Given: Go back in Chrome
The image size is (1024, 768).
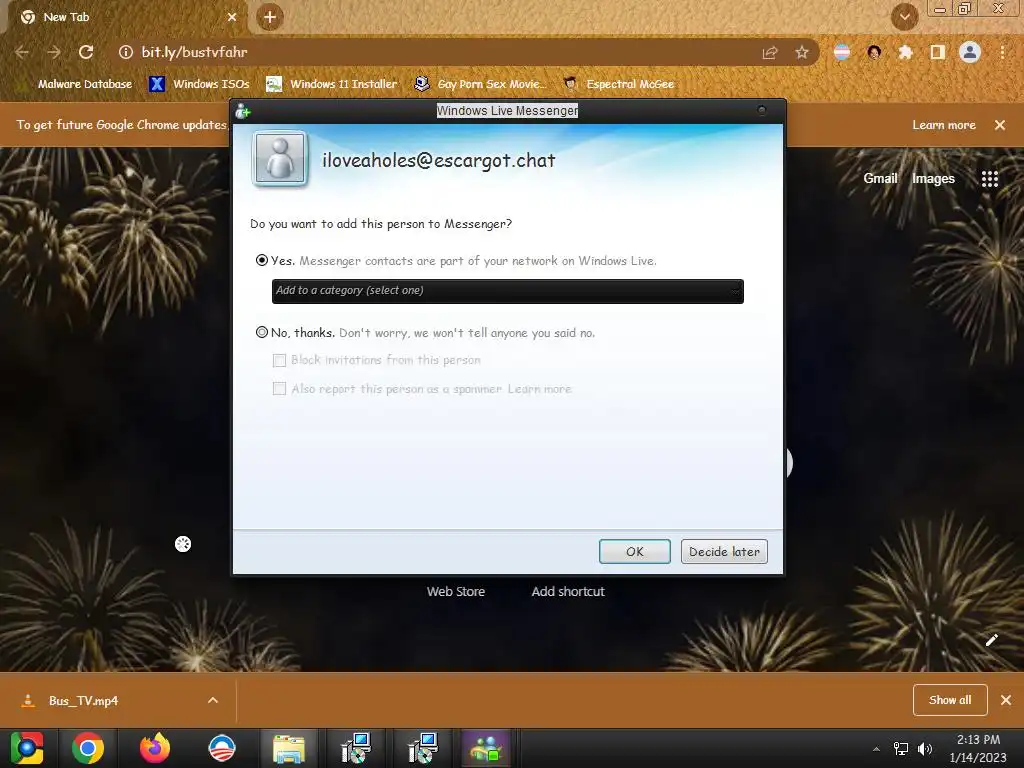Looking at the screenshot, I should [x=22, y=52].
